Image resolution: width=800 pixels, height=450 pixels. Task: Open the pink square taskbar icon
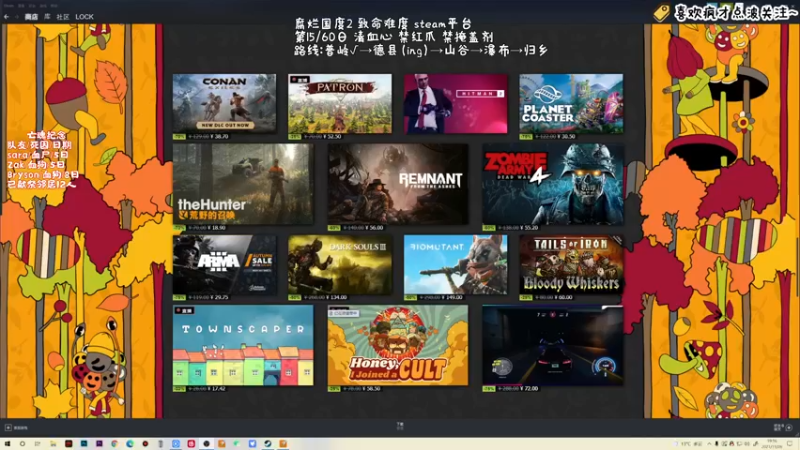(191, 444)
